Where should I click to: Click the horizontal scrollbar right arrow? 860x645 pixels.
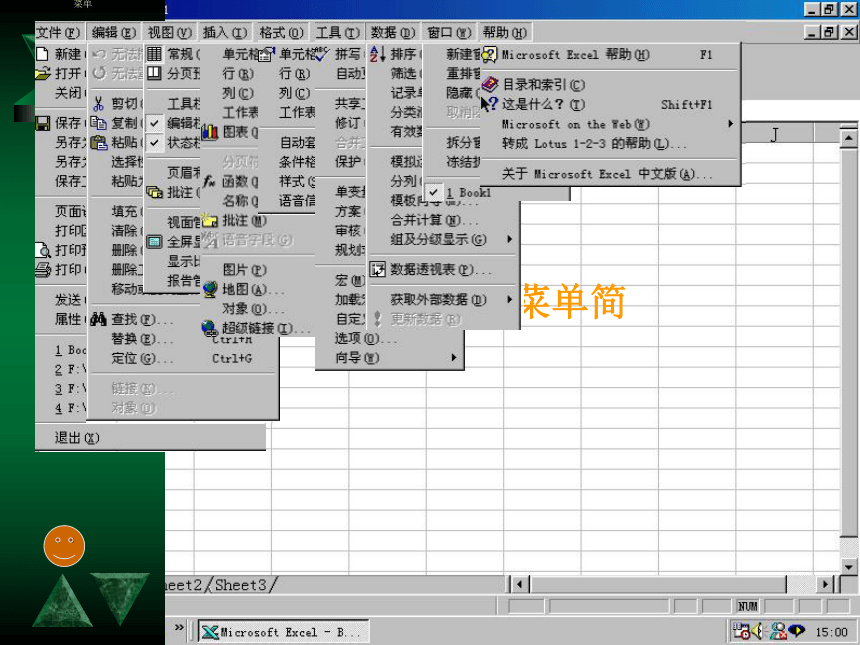click(824, 585)
